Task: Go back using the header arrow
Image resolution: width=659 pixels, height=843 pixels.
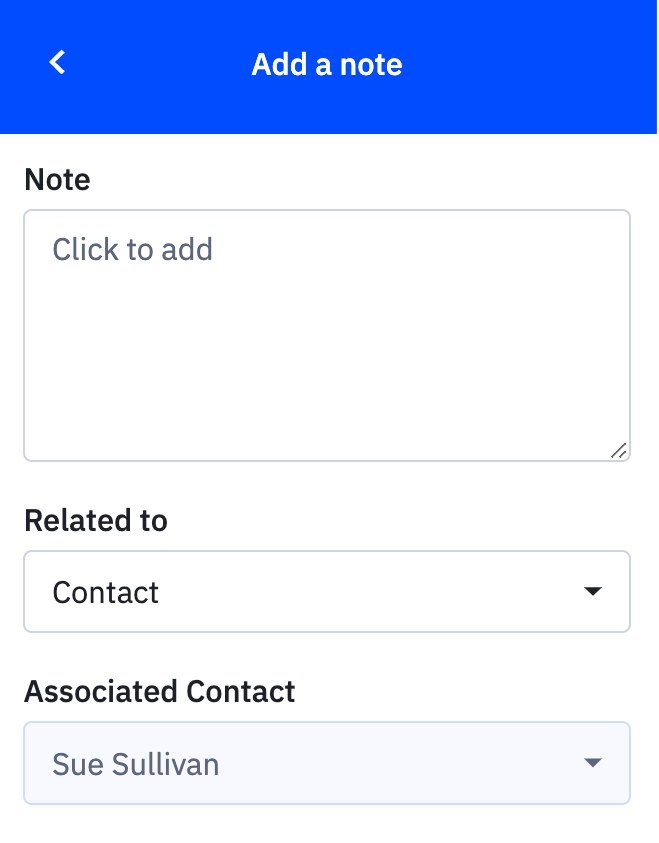Action: (x=58, y=63)
